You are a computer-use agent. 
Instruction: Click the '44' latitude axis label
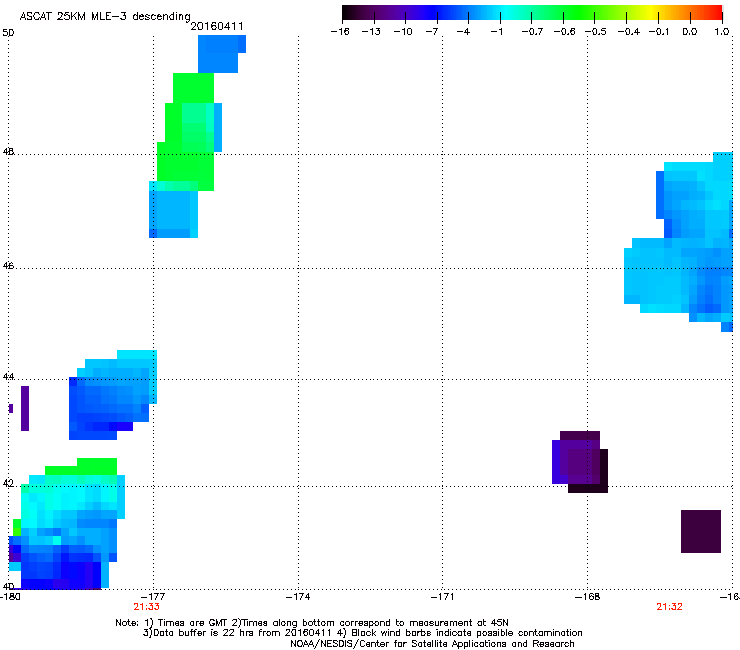click(8, 377)
